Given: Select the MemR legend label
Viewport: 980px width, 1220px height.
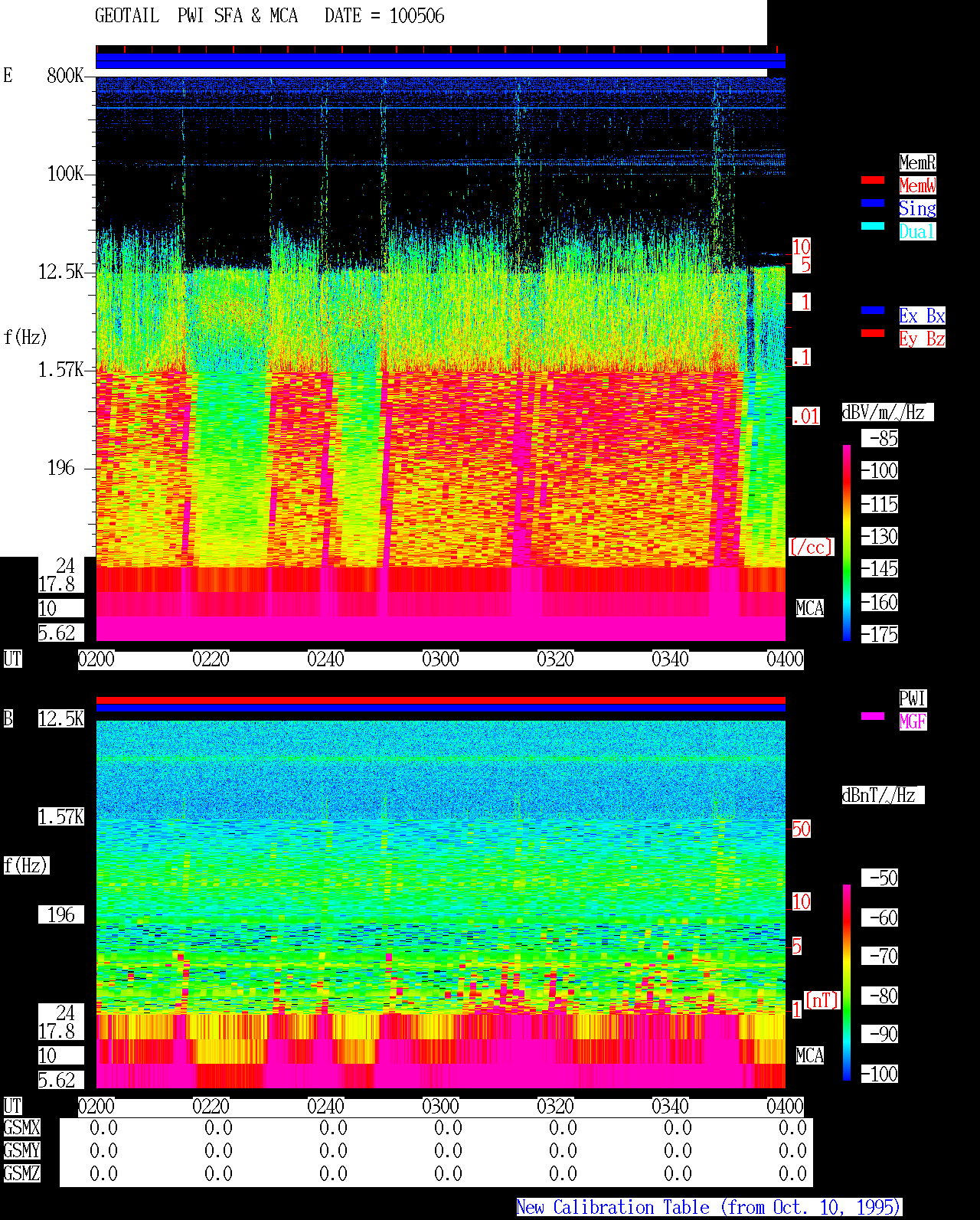Looking at the screenshot, I should 917,162.
